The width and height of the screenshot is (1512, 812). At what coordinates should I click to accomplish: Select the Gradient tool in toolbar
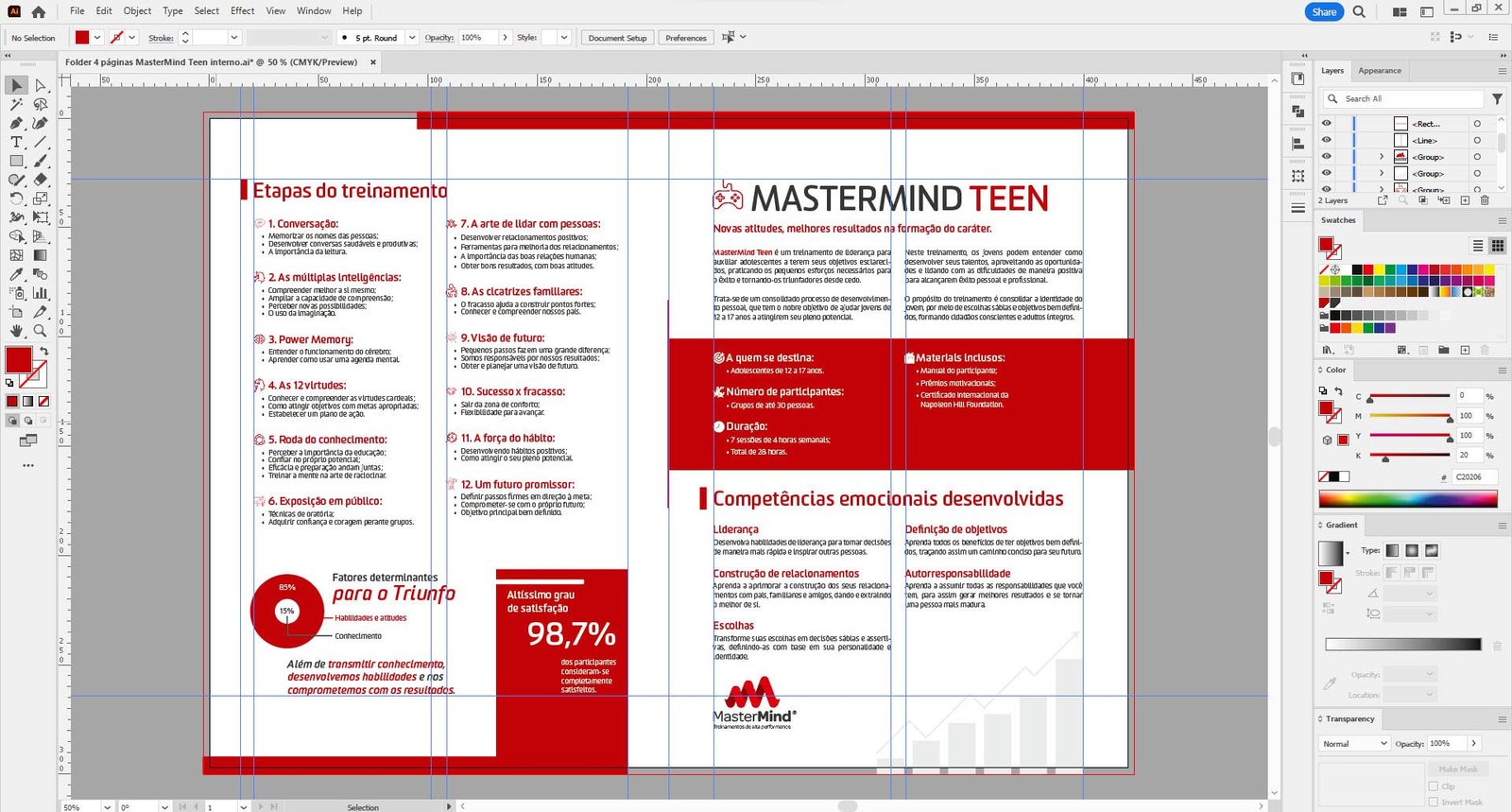click(x=41, y=255)
